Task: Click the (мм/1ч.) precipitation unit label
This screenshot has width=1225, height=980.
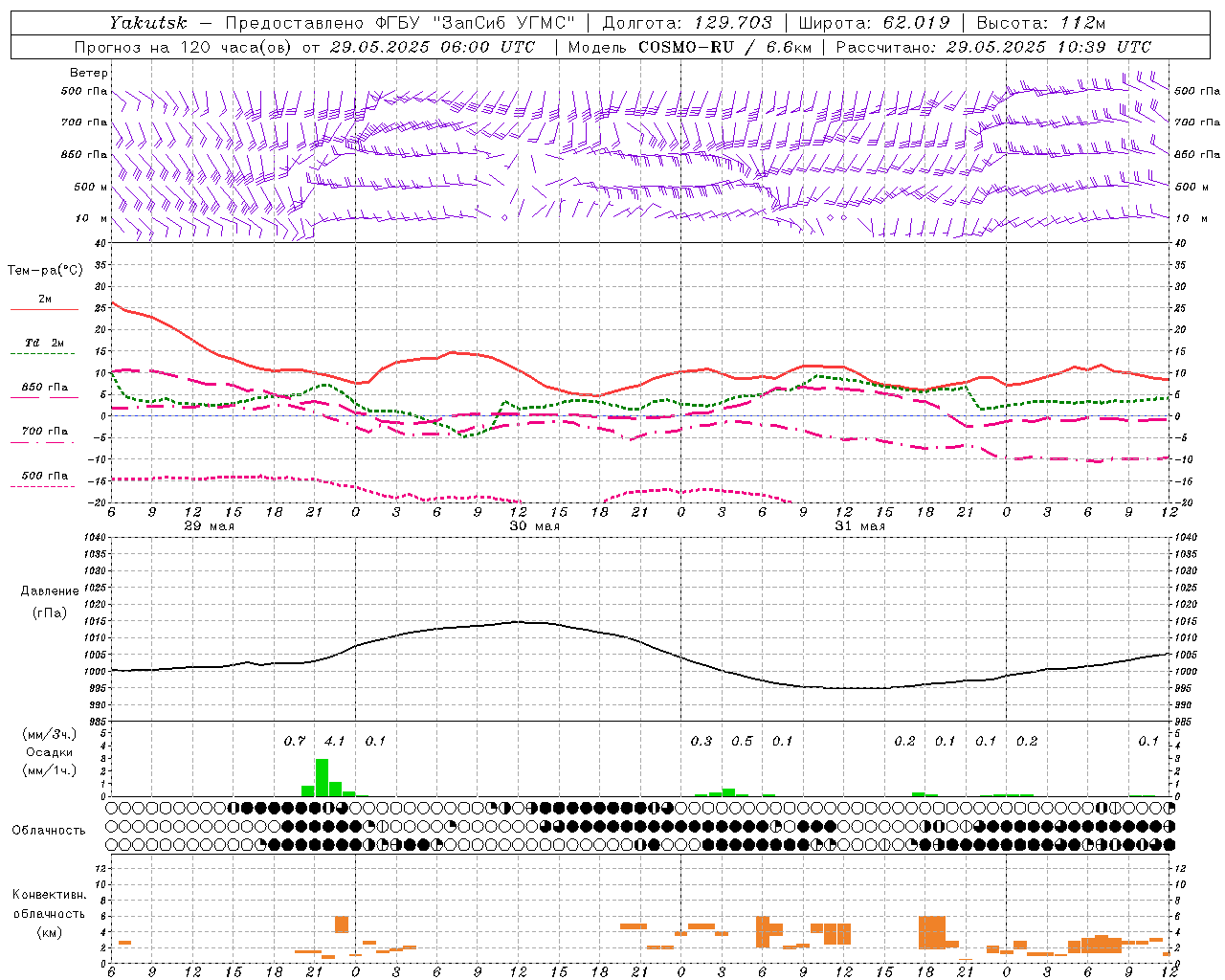Action: coord(50,770)
